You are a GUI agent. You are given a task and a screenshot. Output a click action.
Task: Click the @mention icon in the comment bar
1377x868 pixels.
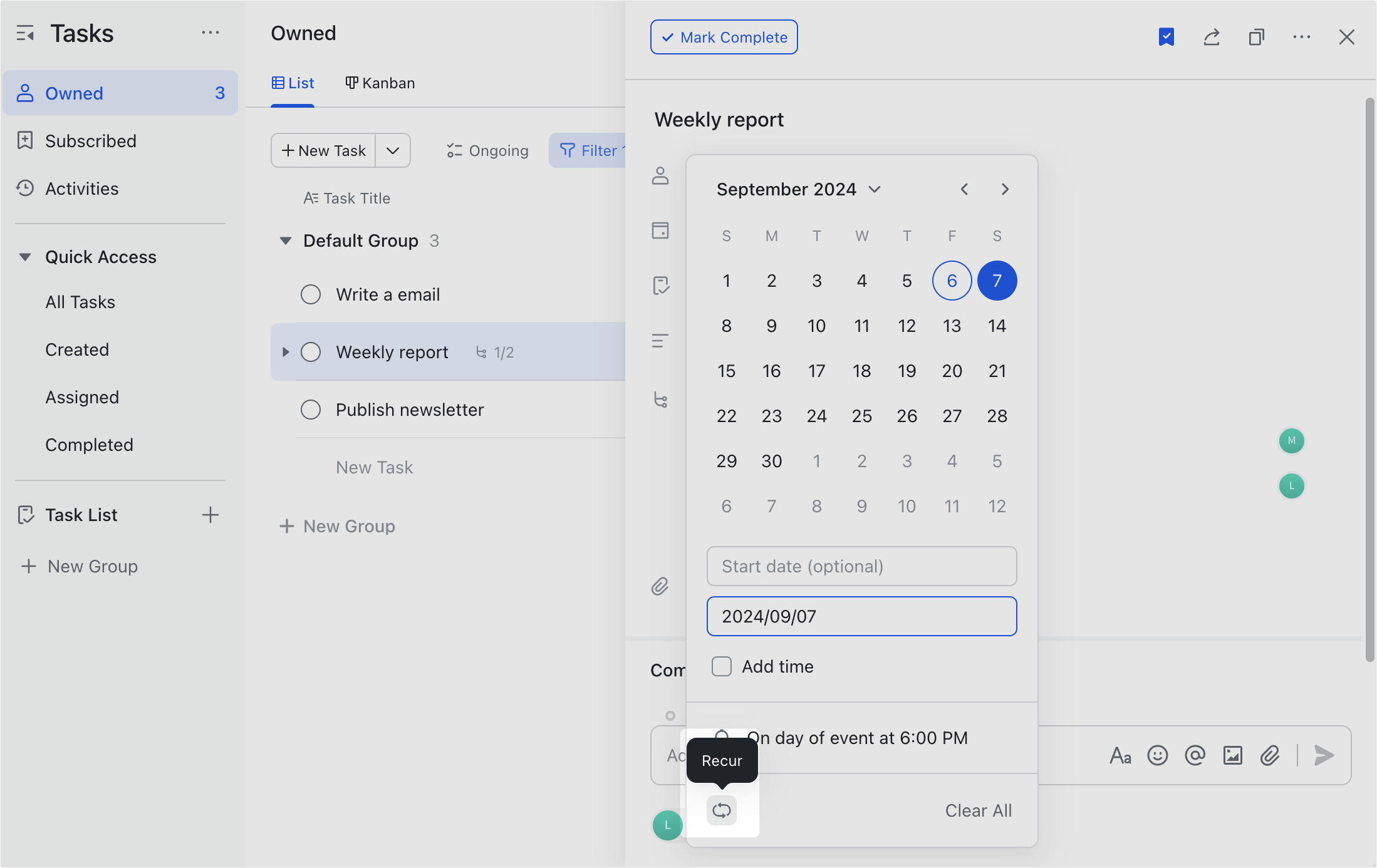coord(1195,755)
